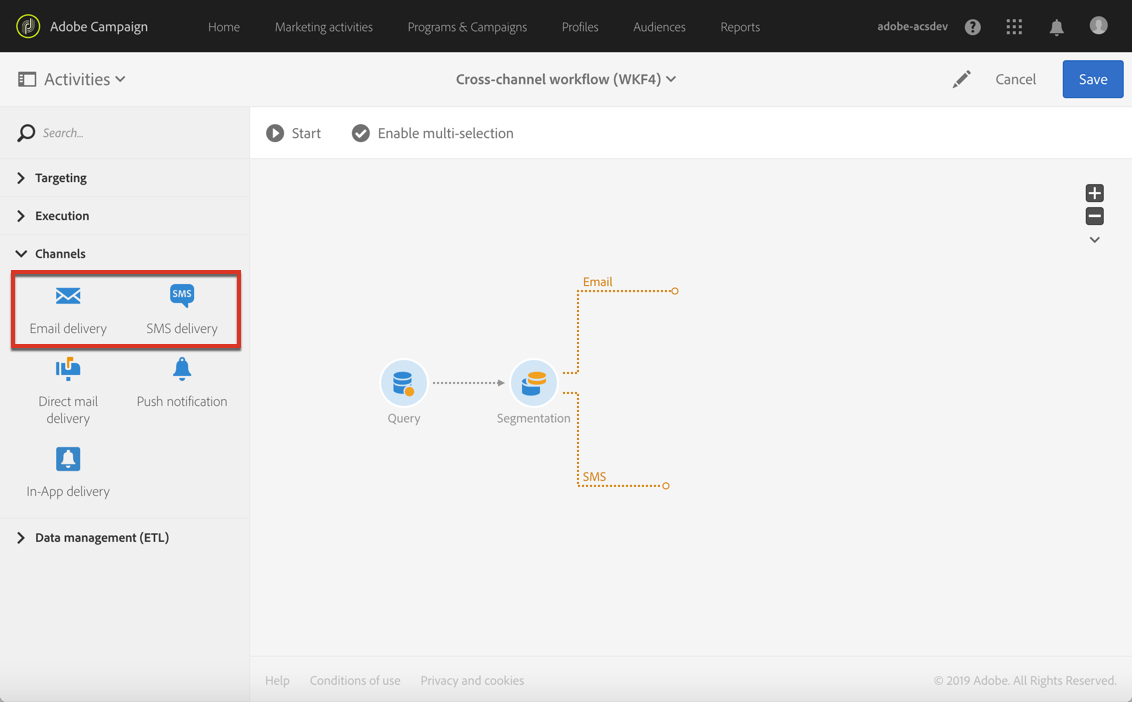Open the notifications bell in header
The height and width of the screenshot is (702, 1132).
[1056, 27]
